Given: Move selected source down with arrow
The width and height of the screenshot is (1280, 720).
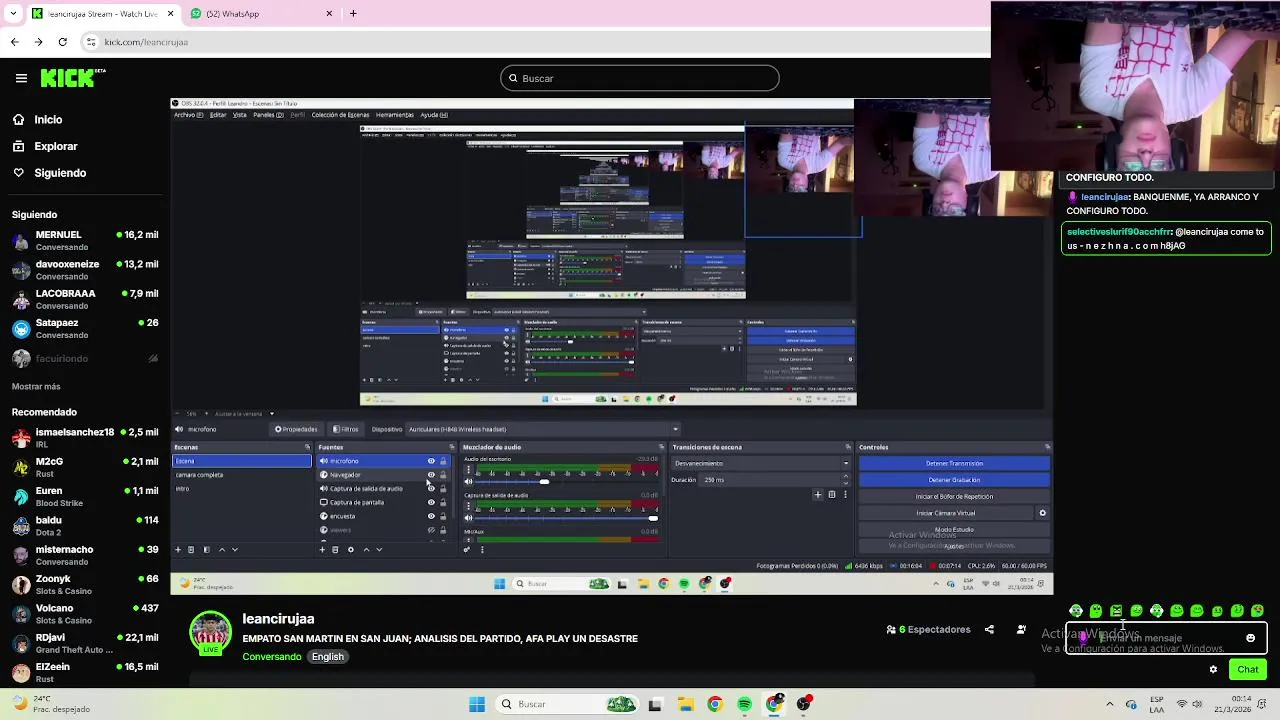Looking at the screenshot, I should tap(379, 549).
